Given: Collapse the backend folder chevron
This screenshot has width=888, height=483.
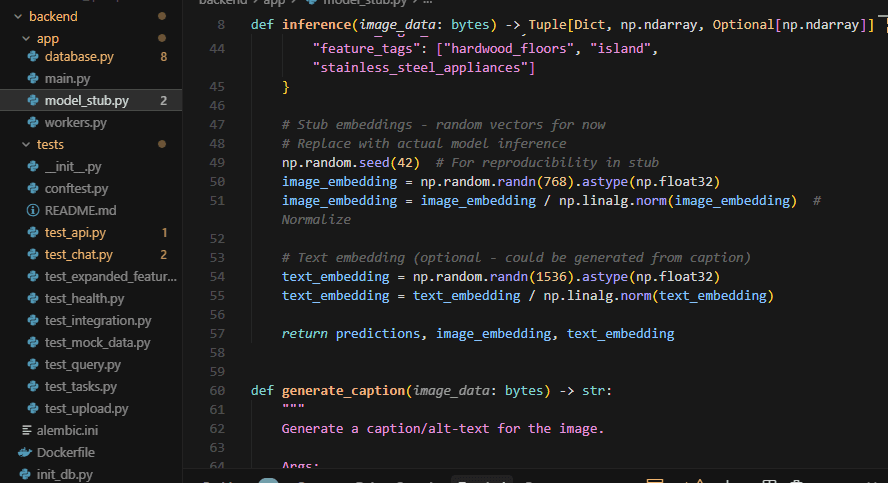Looking at the screenshot, I should point(18,16).
